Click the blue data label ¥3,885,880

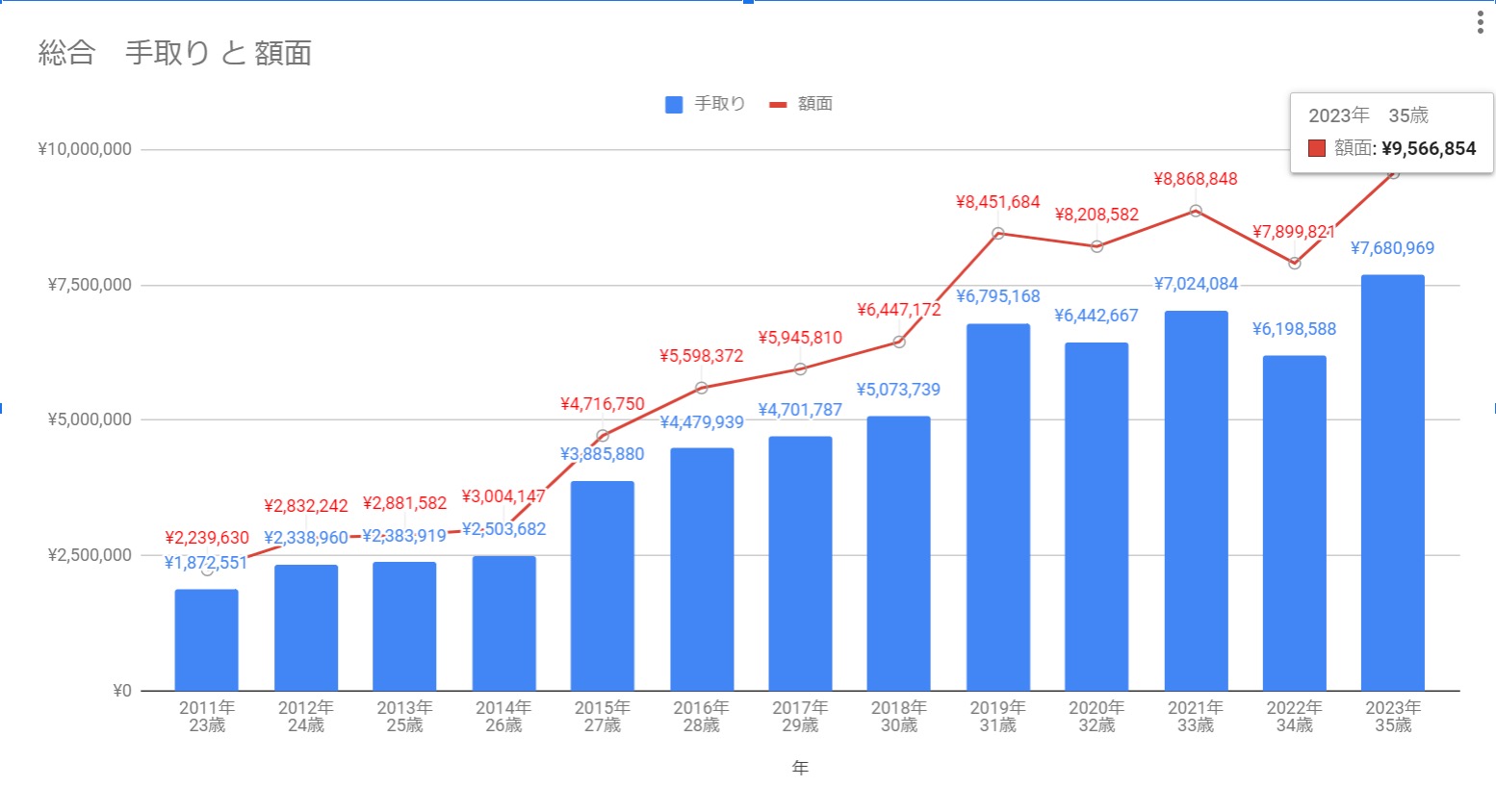(x=603, y=454)
